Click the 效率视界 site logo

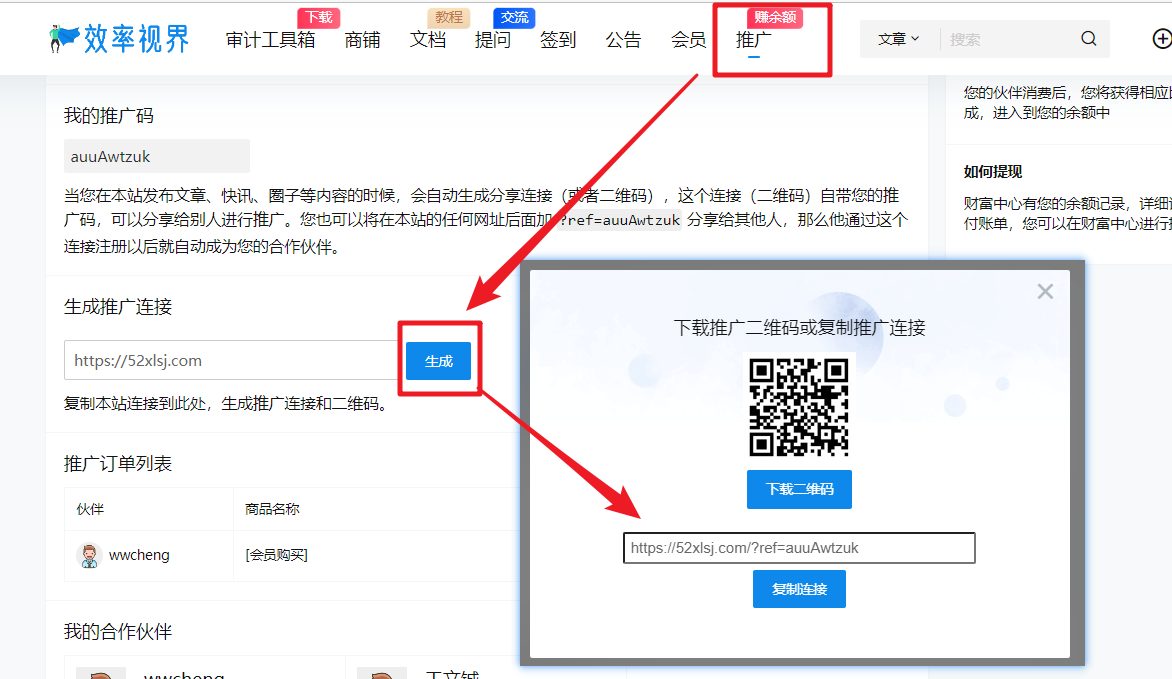click(x=119, y=39)
